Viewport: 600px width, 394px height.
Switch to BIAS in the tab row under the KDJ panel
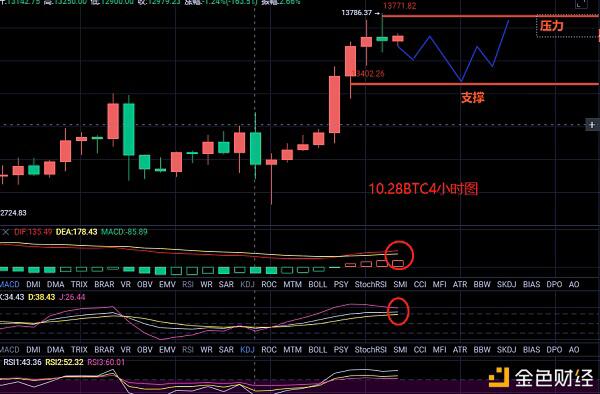click(532, 350)
